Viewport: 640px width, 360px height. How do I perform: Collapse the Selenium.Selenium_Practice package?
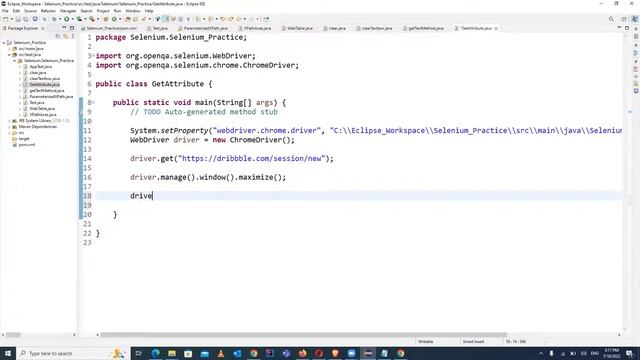[15, 60]
